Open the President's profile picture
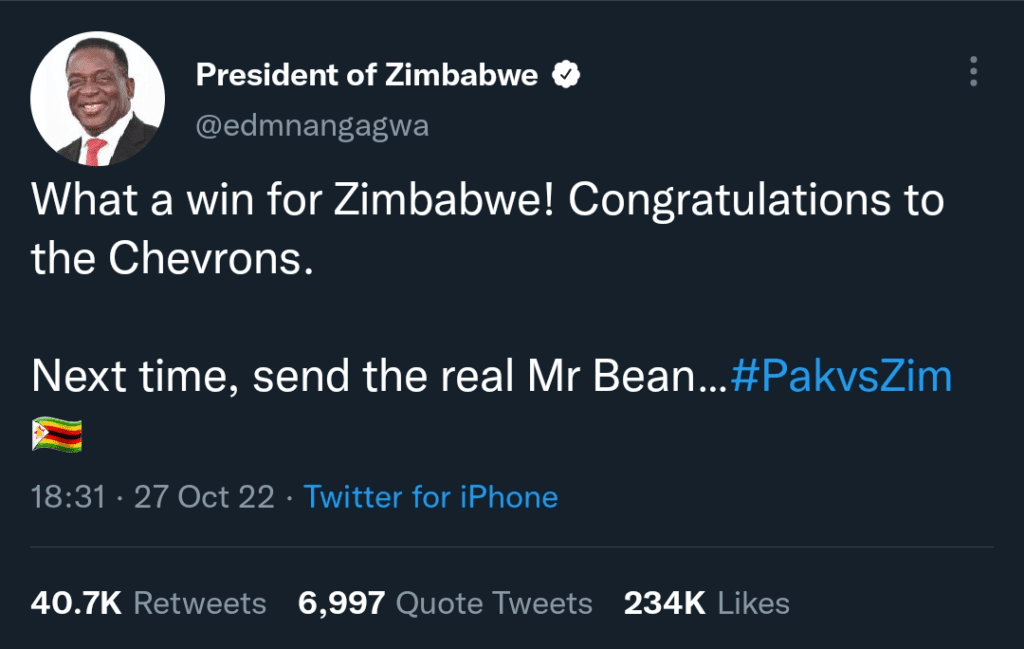The width and height of the screenshot is (1024, 649). pos(96,99)
